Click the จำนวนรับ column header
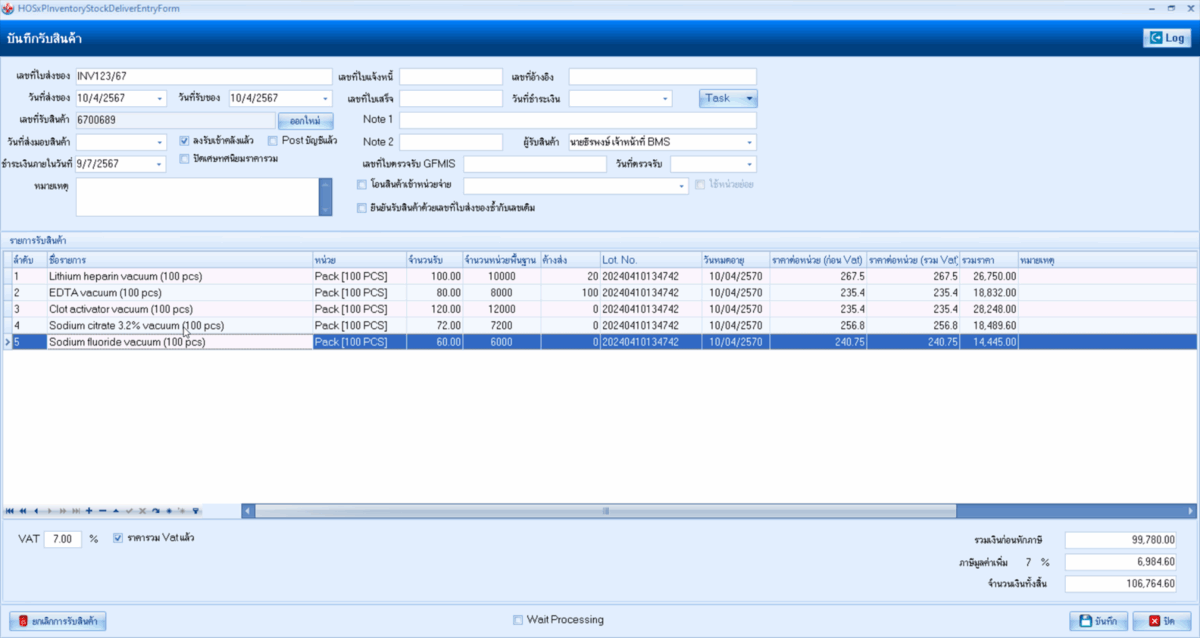 pos(434,260)
